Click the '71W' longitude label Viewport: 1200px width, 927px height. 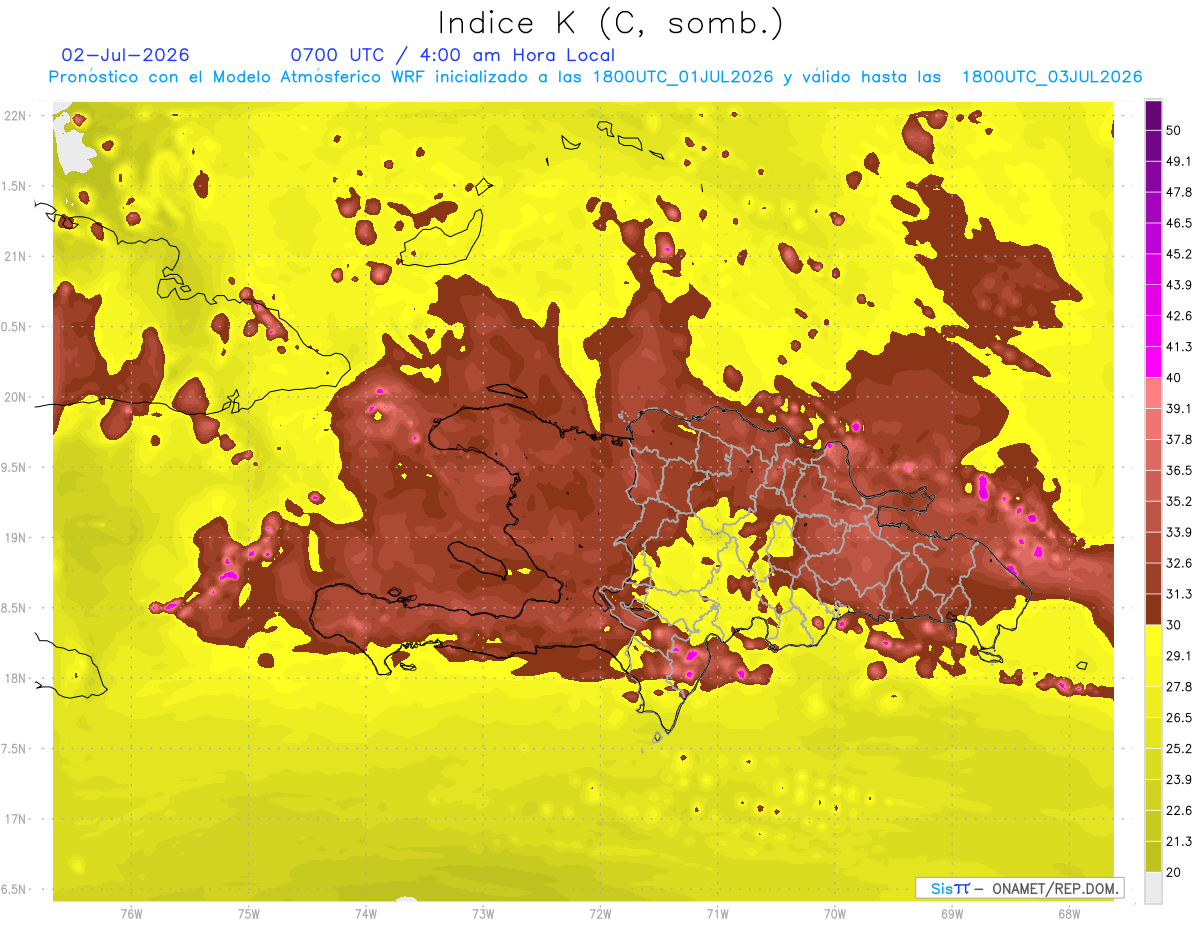coord(717,914)
